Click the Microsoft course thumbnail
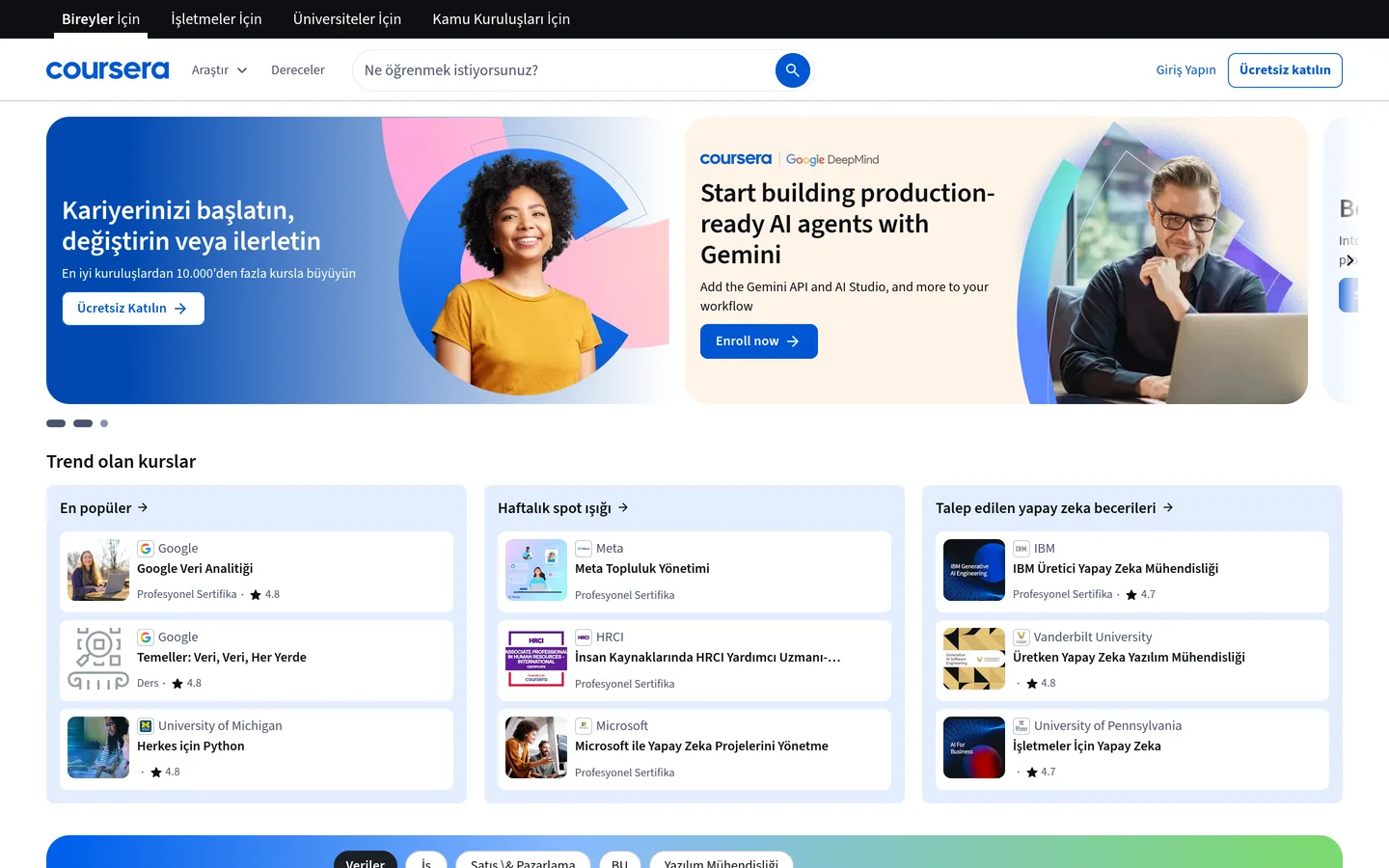1389x868 pixels. (536, 747)
